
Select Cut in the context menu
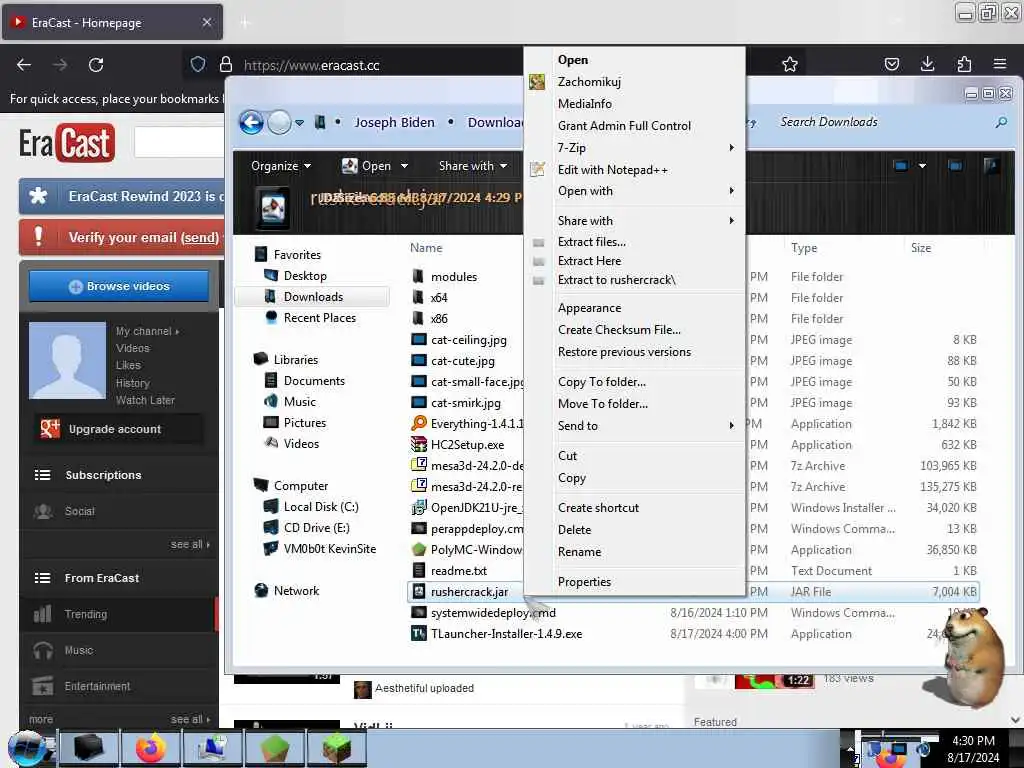[x=567, y=456]
